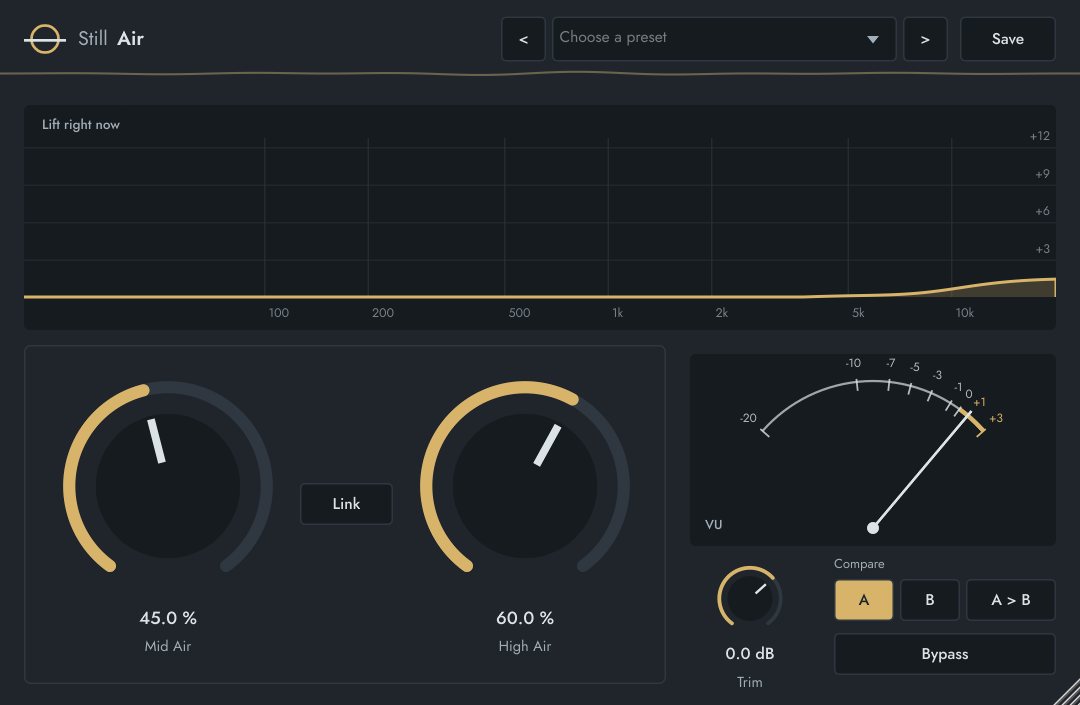Click the VU meter display

pos(873,450)
